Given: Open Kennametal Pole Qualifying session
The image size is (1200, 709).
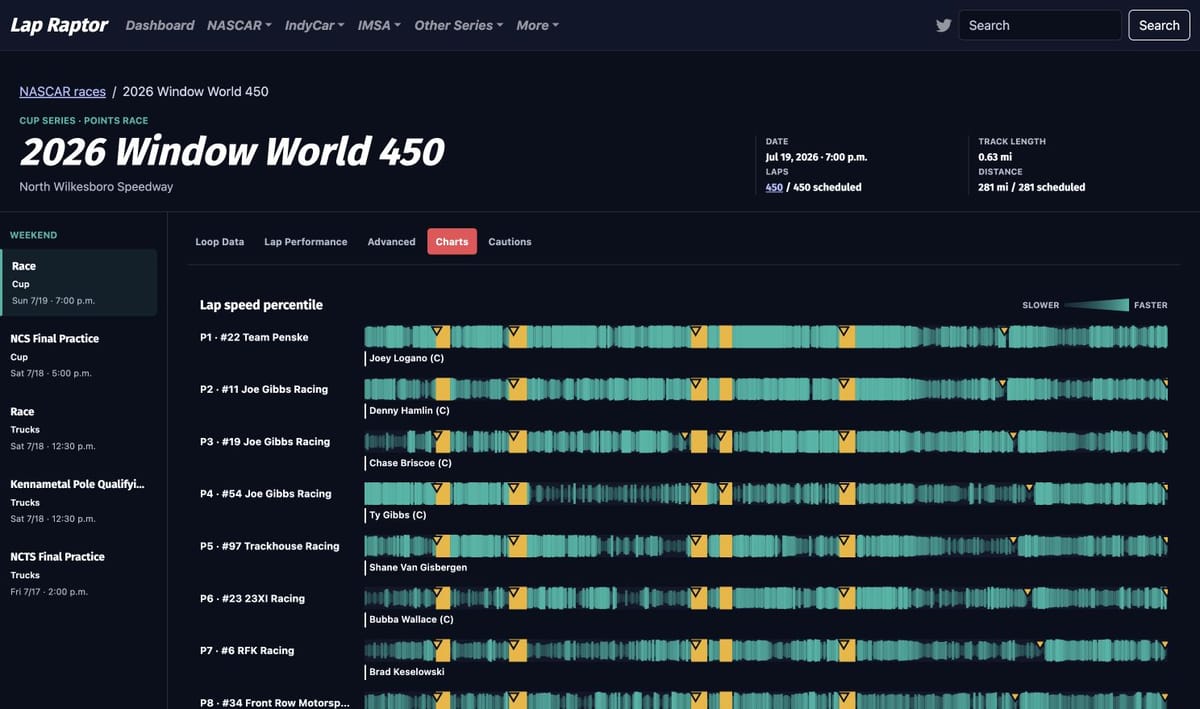Looking at the screenshot, I should (78, 501).
